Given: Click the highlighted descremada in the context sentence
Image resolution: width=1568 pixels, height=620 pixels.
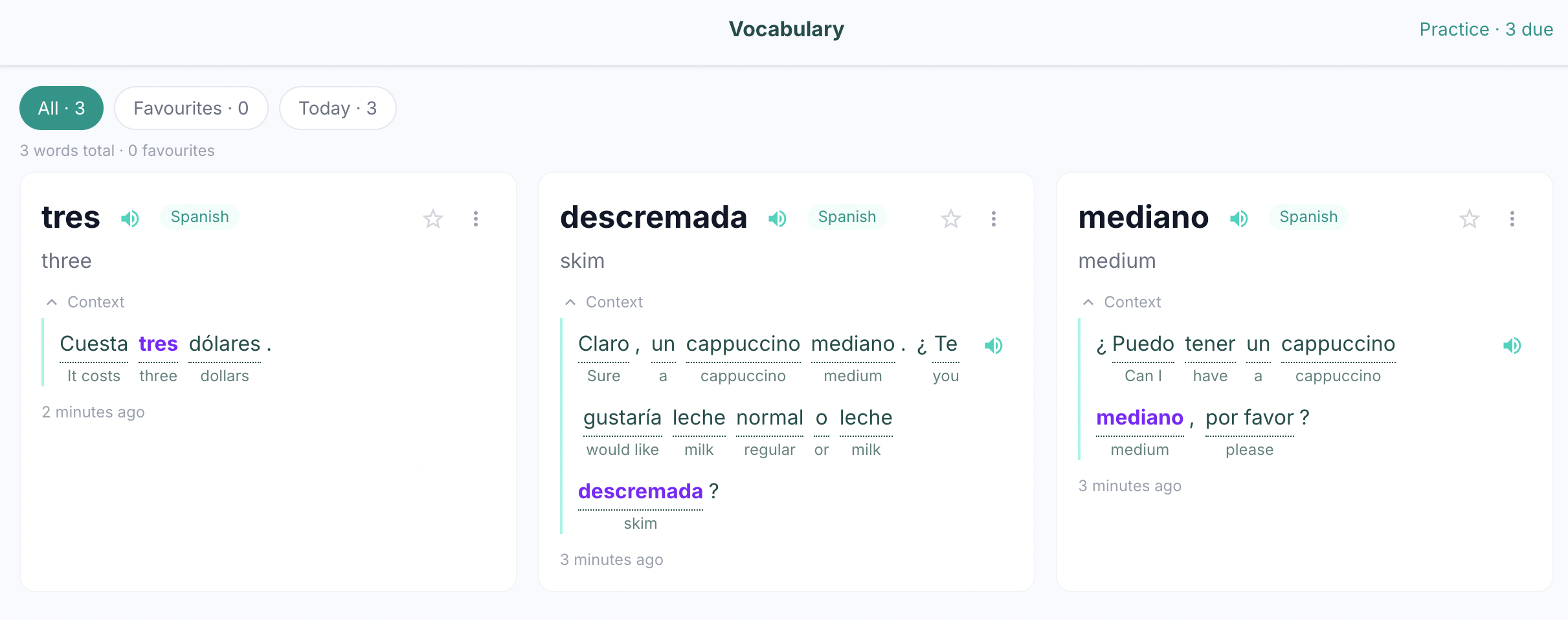Looking at the screenshot, I should (640, 491).
